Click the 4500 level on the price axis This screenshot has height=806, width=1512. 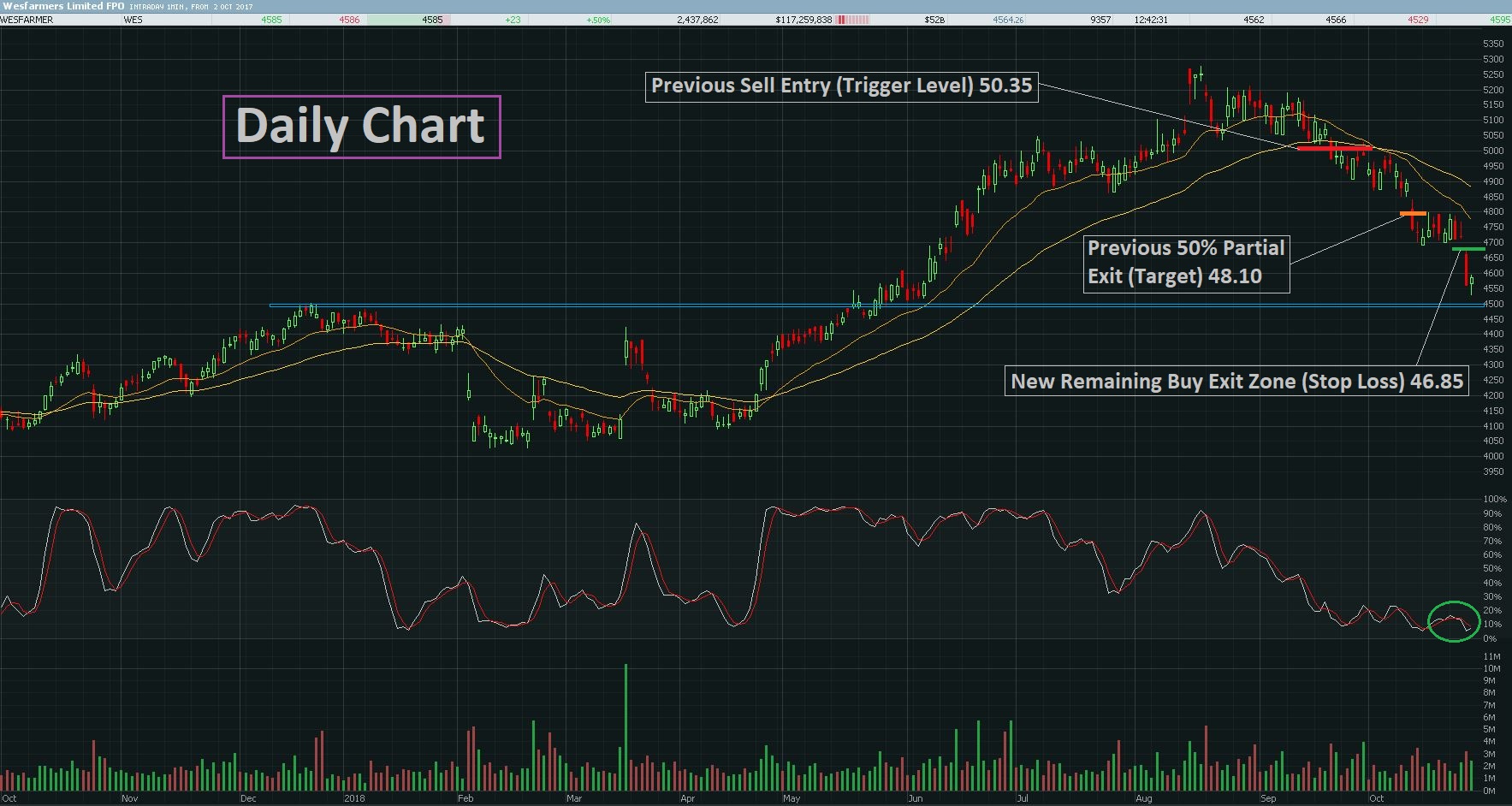(1493, 304)
